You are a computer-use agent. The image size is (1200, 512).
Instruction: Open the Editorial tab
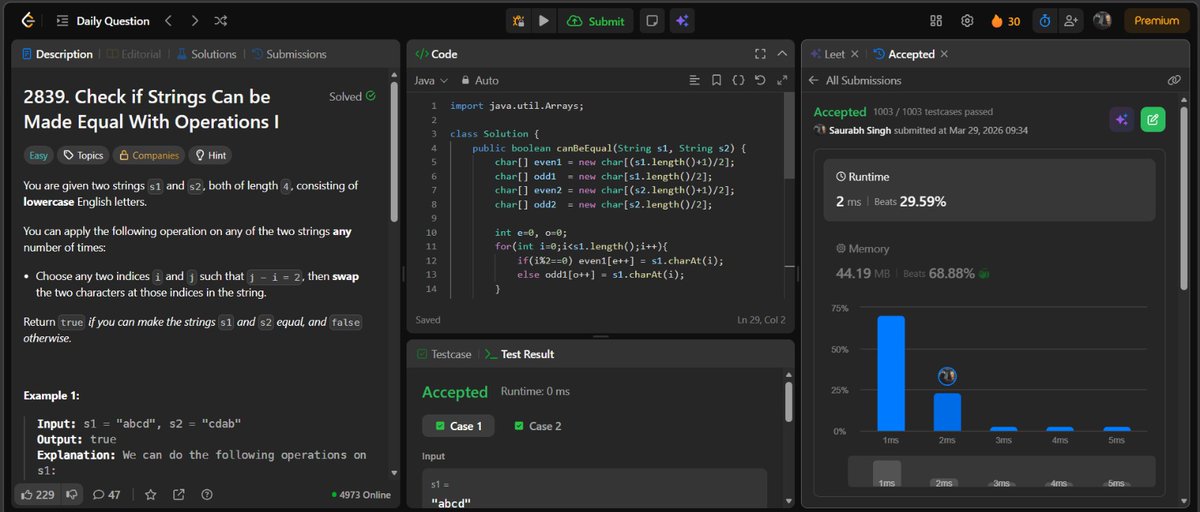[135, 54]
